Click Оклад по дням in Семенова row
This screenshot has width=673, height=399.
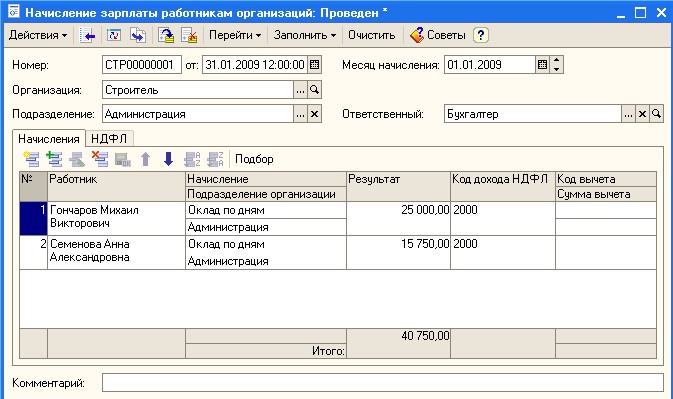266,244
